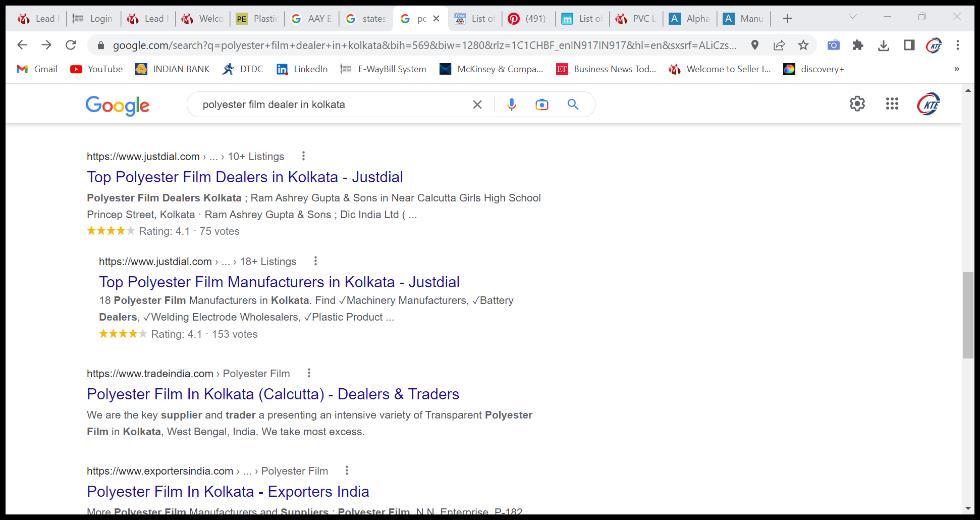980x520 pixels.
Task: Click the page vertical scrollbar thumb
Action: (968, 314)
